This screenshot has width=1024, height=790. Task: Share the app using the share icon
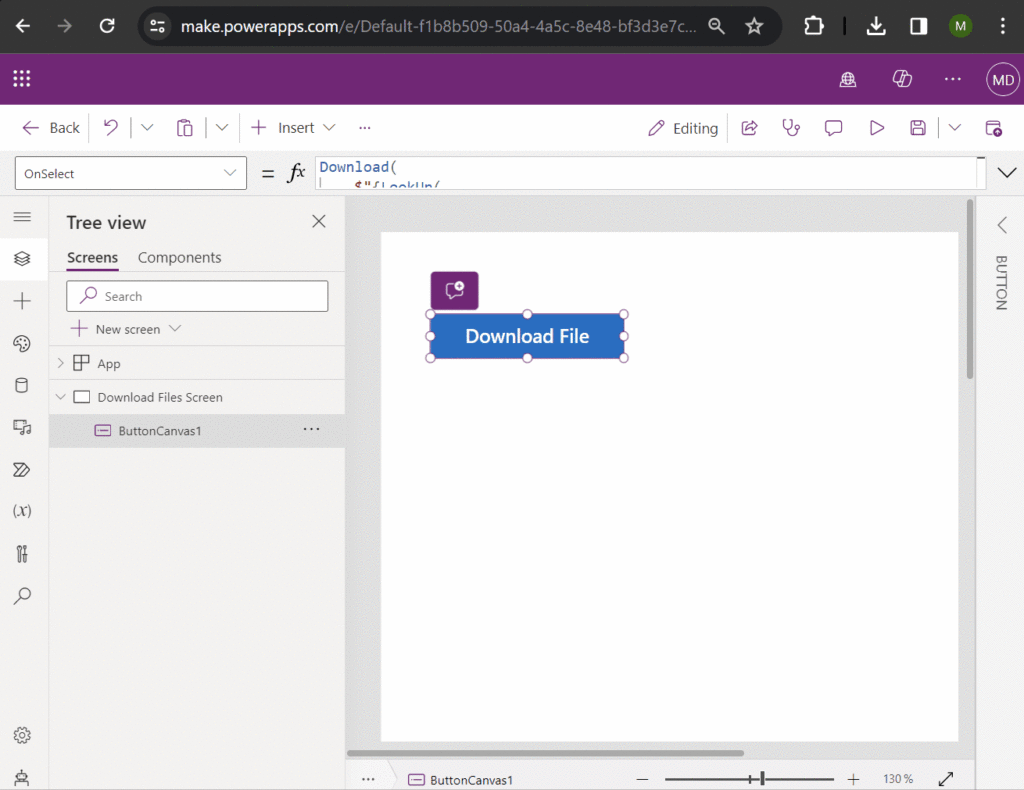tap(749, 128)
